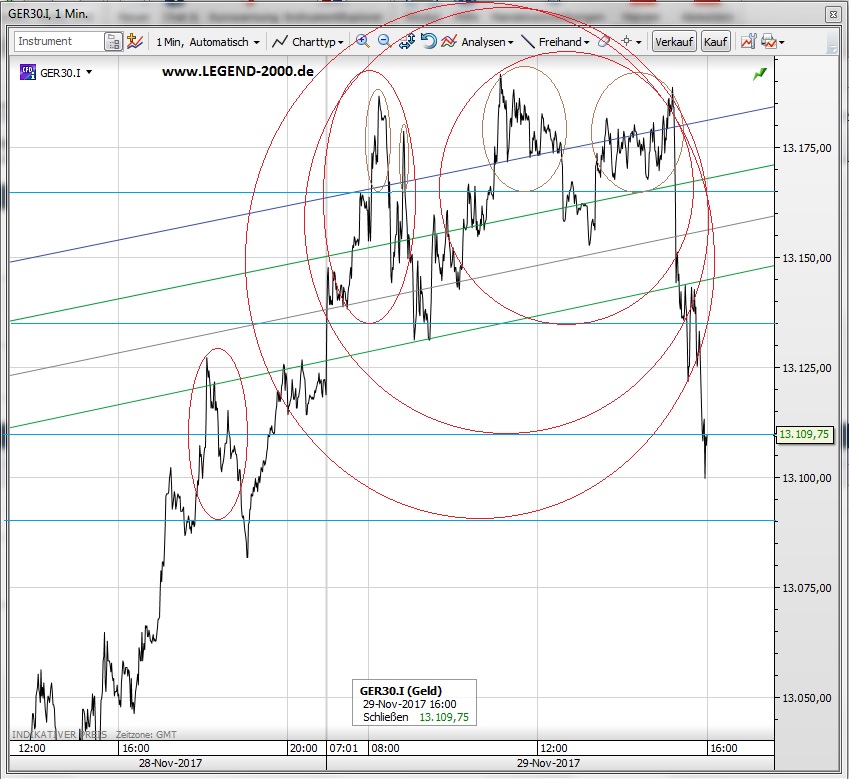The height and width of the screenshot is (779, 849).
Task: Open the crosshair cursor options dropdown
Action: (x=631, y=42)
